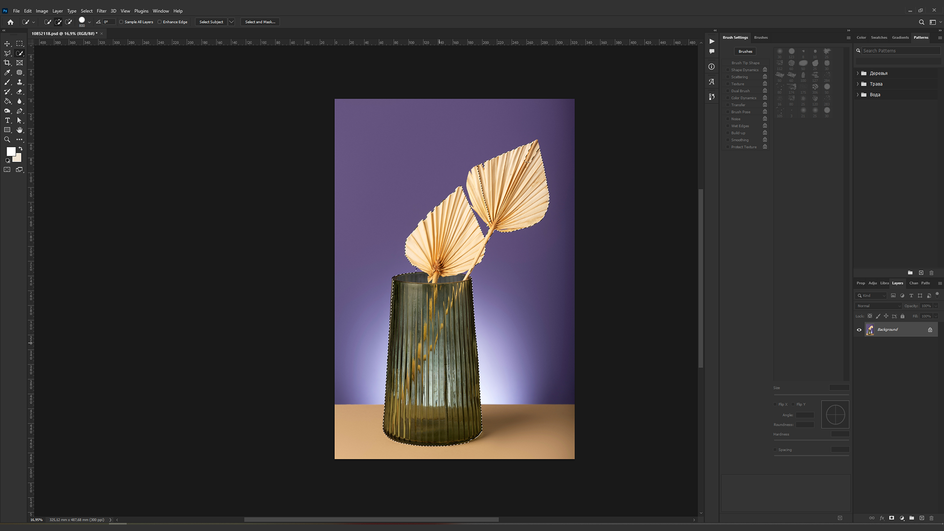
Task: Open the History panel play icon
Action: [712, 42]
